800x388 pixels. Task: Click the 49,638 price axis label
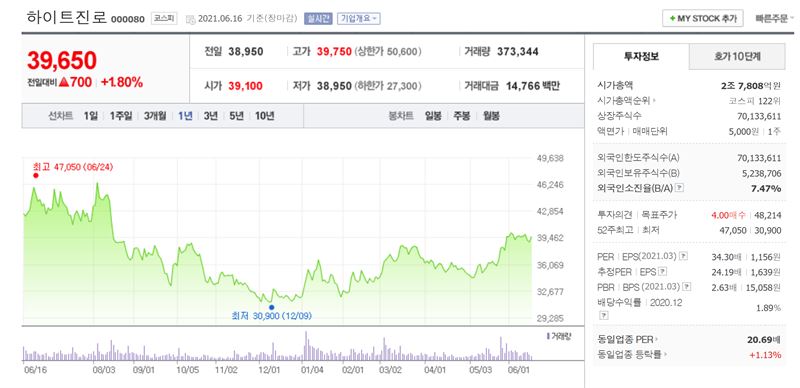tap(550, 158)
